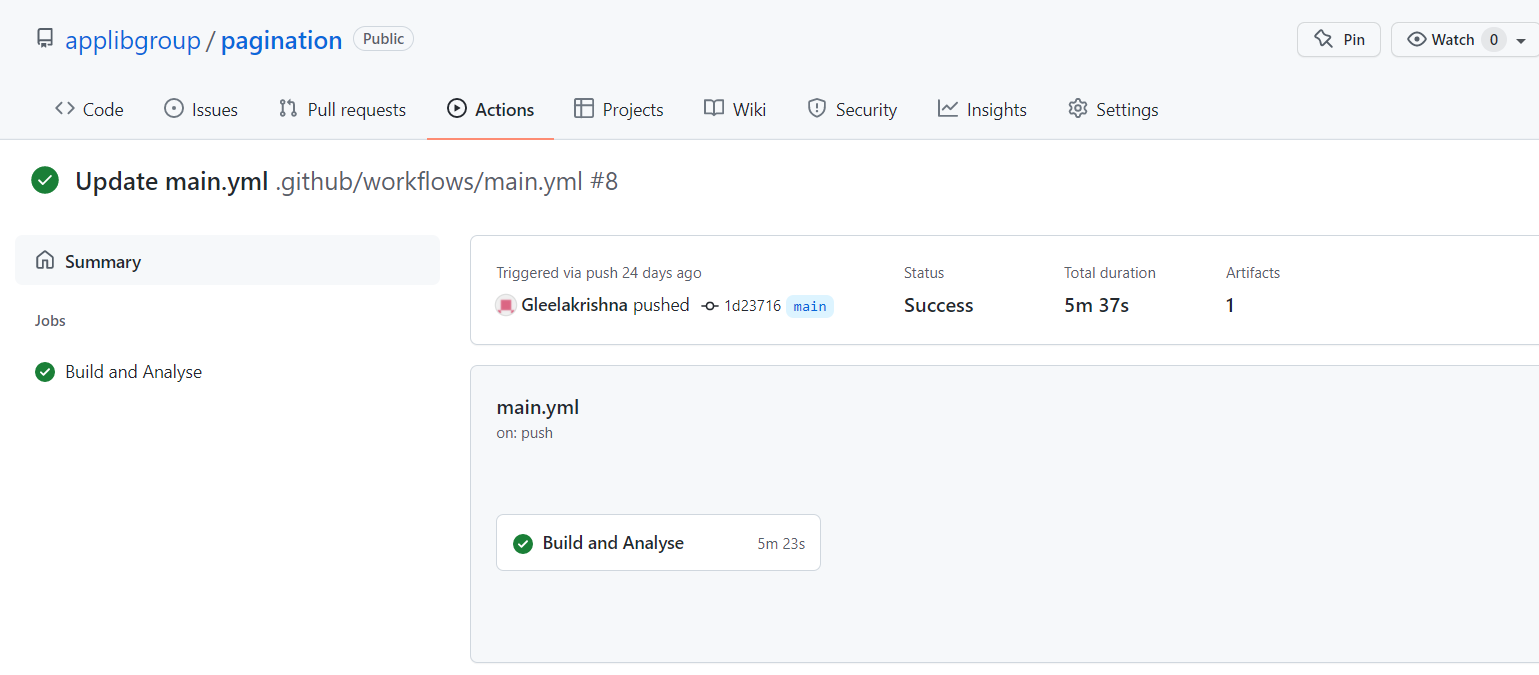The image size is (1539, 675).
Task: Open the Projects tab
Action: click(619, 109)
